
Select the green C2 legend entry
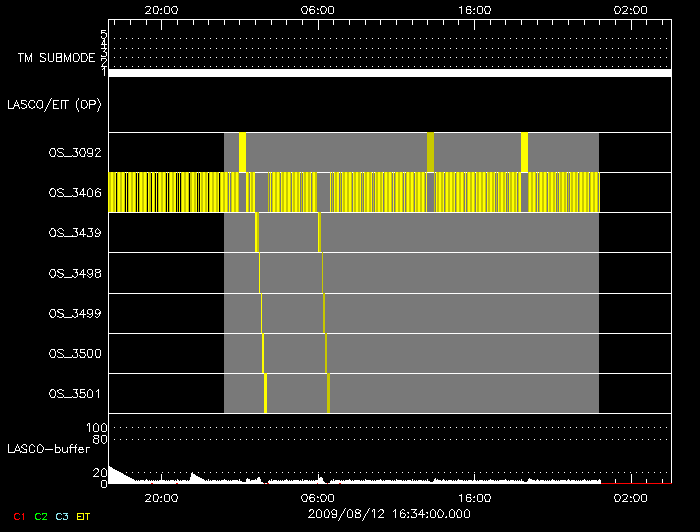point(41,516)
